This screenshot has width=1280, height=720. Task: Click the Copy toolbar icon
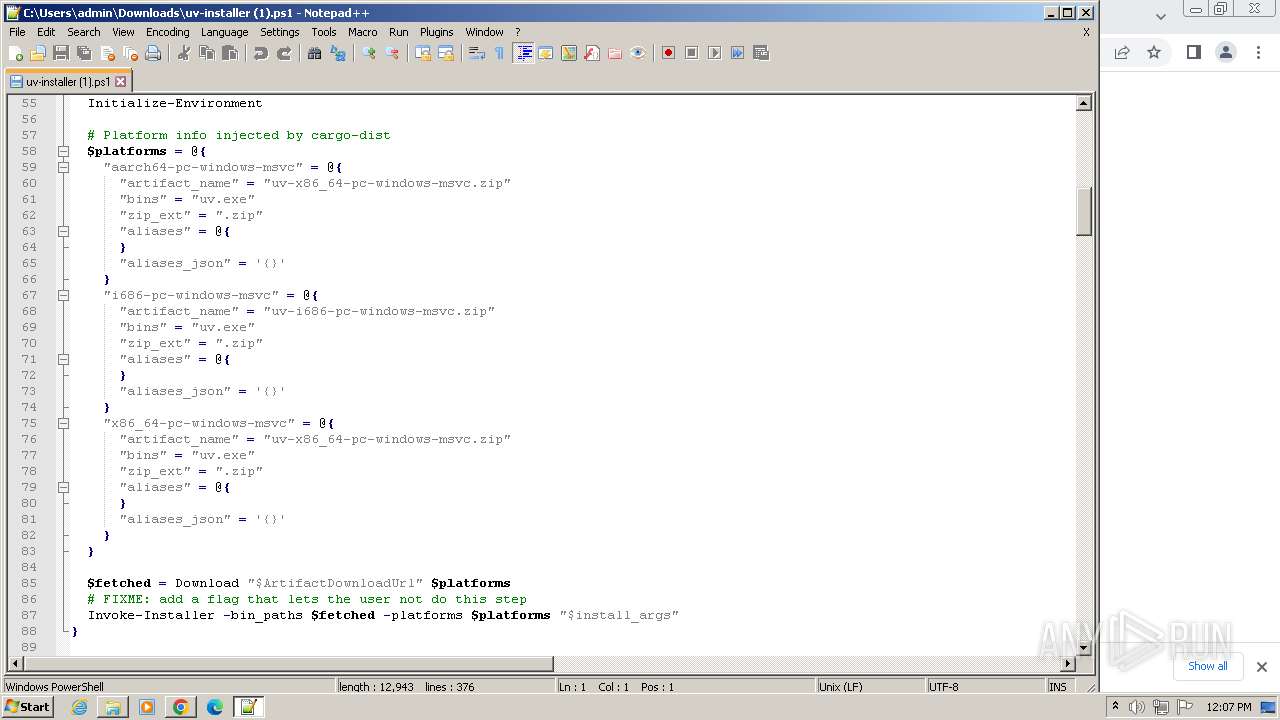click(x=207, y=53)
